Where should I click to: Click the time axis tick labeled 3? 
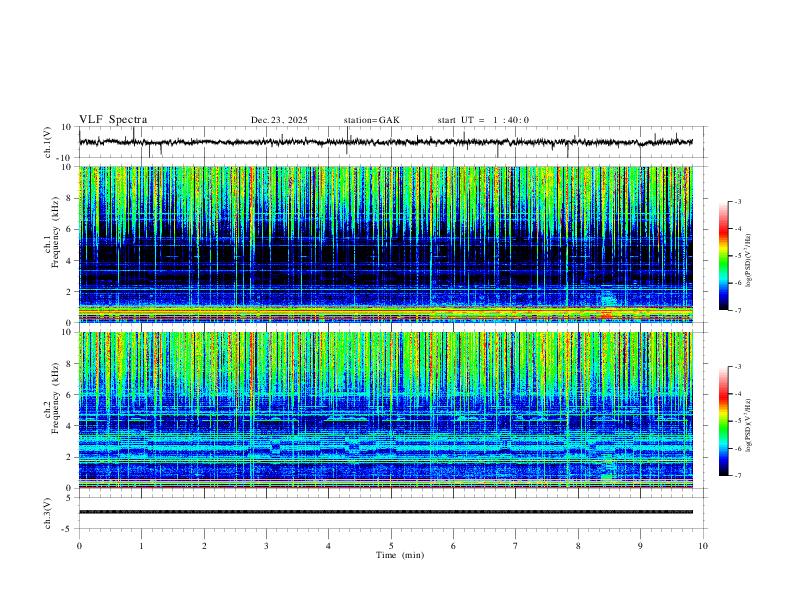266,546
